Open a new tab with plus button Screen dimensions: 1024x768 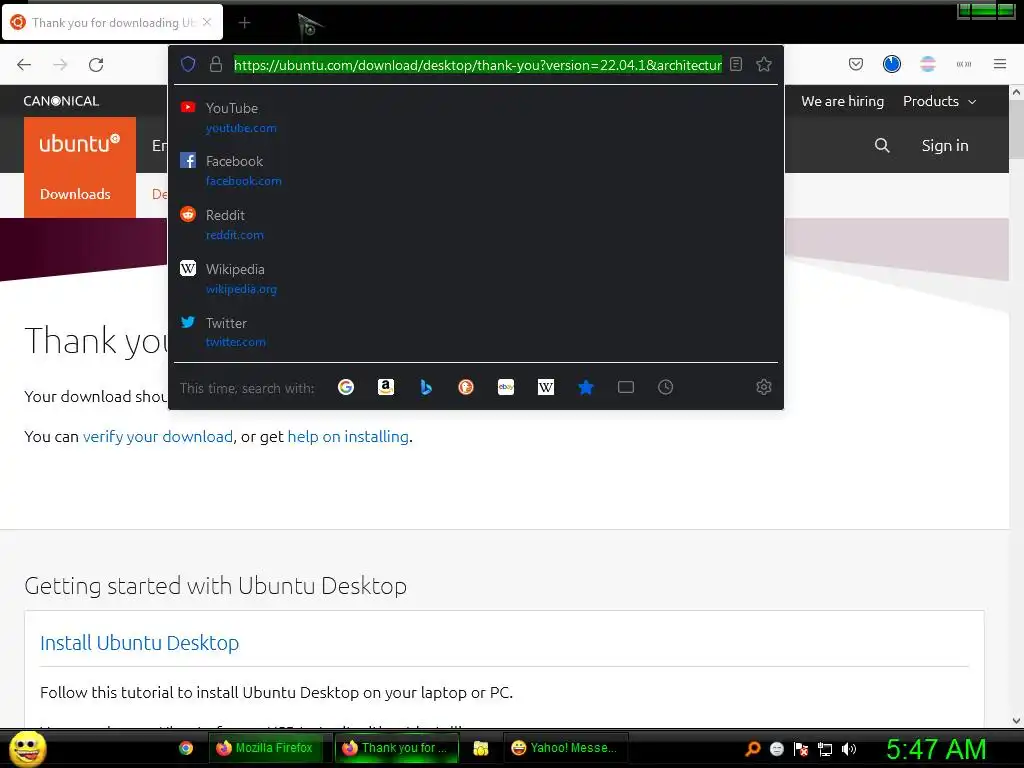tap(244, 23)
